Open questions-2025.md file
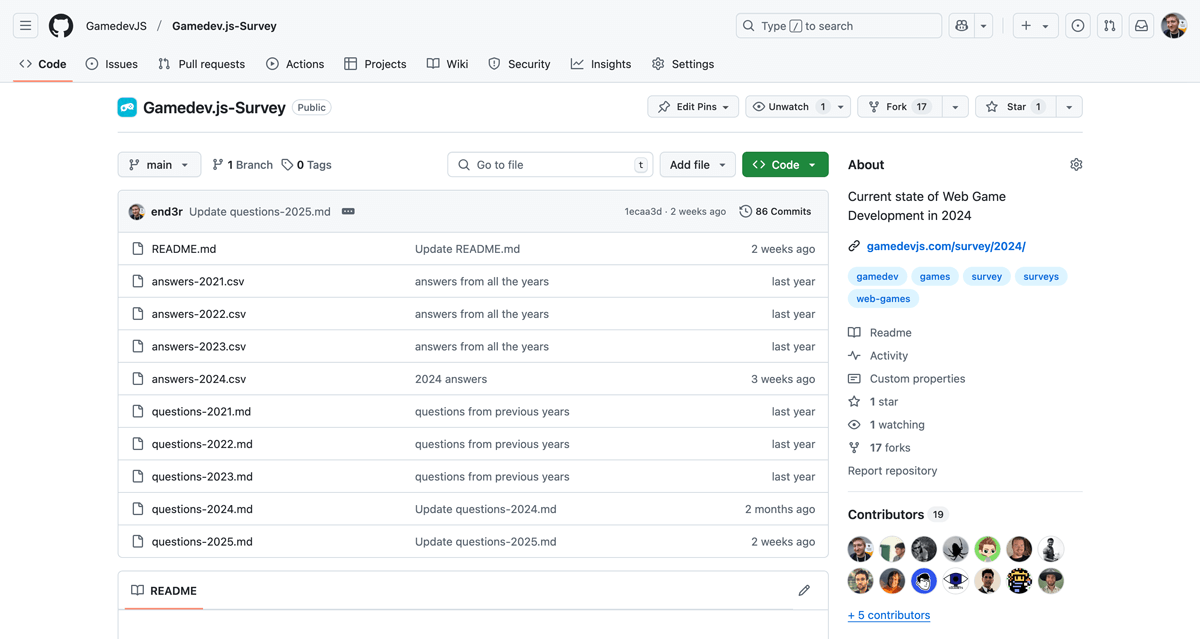 click(x=202, y=542)
